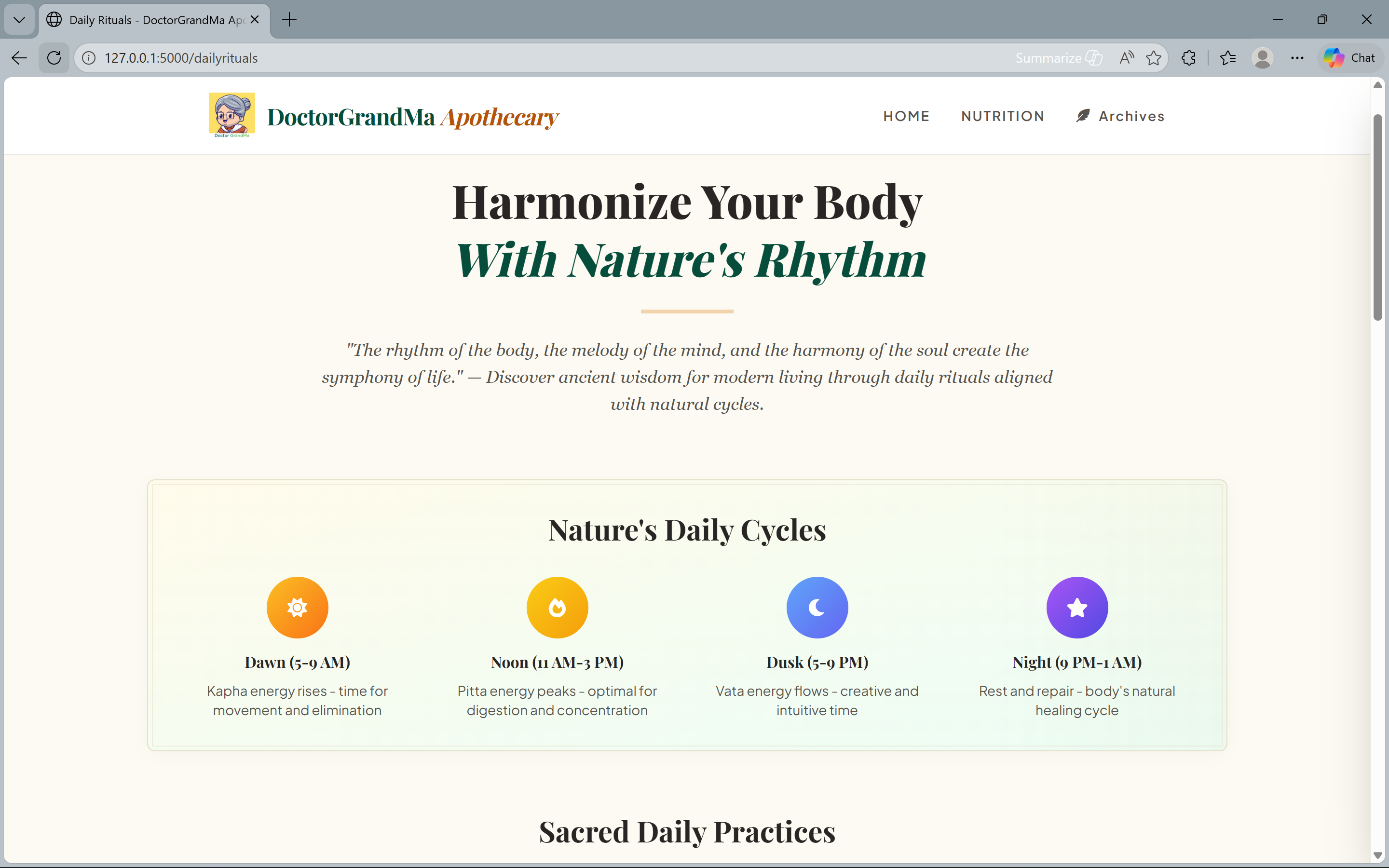The height and width of the screenshot is (868, 1389).
Task: Click the vertical scrollbar thumb
Action: click(1377, 218)
